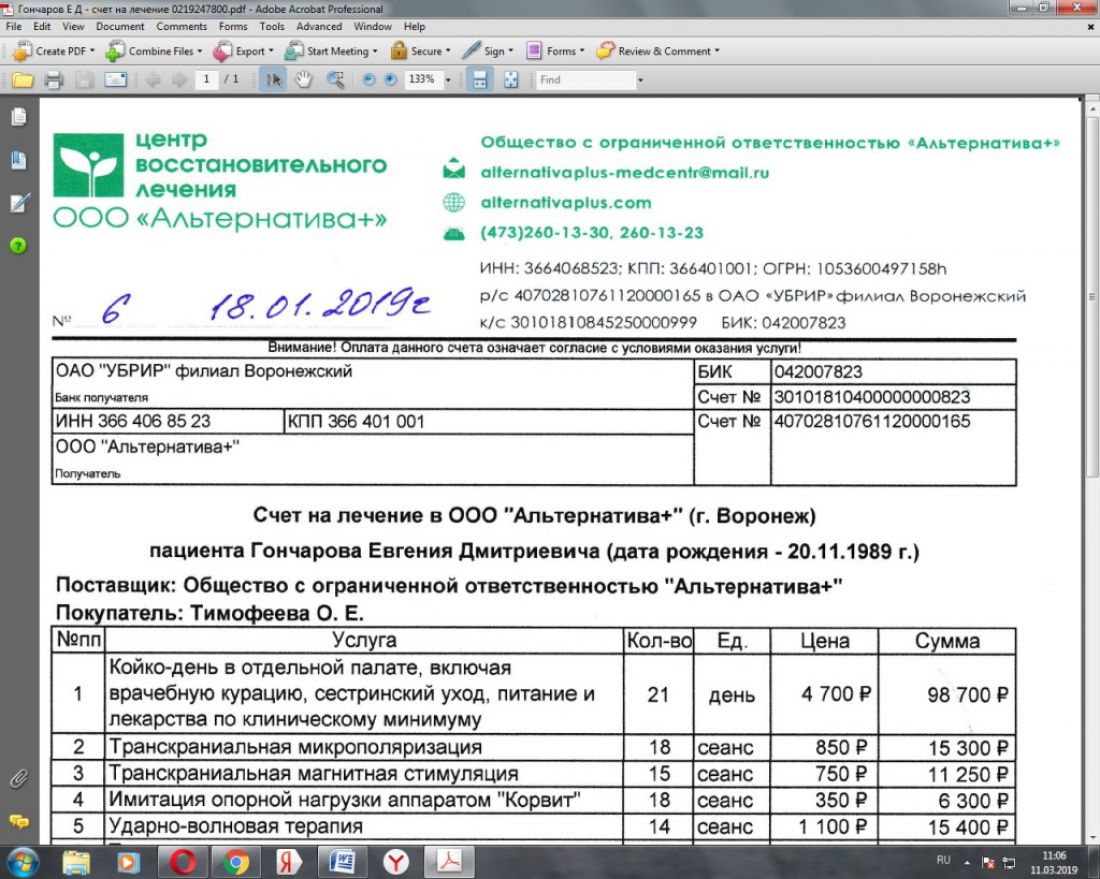Open the Edit menu
This screenshot has height=879, width=1100.
(42, 27)
